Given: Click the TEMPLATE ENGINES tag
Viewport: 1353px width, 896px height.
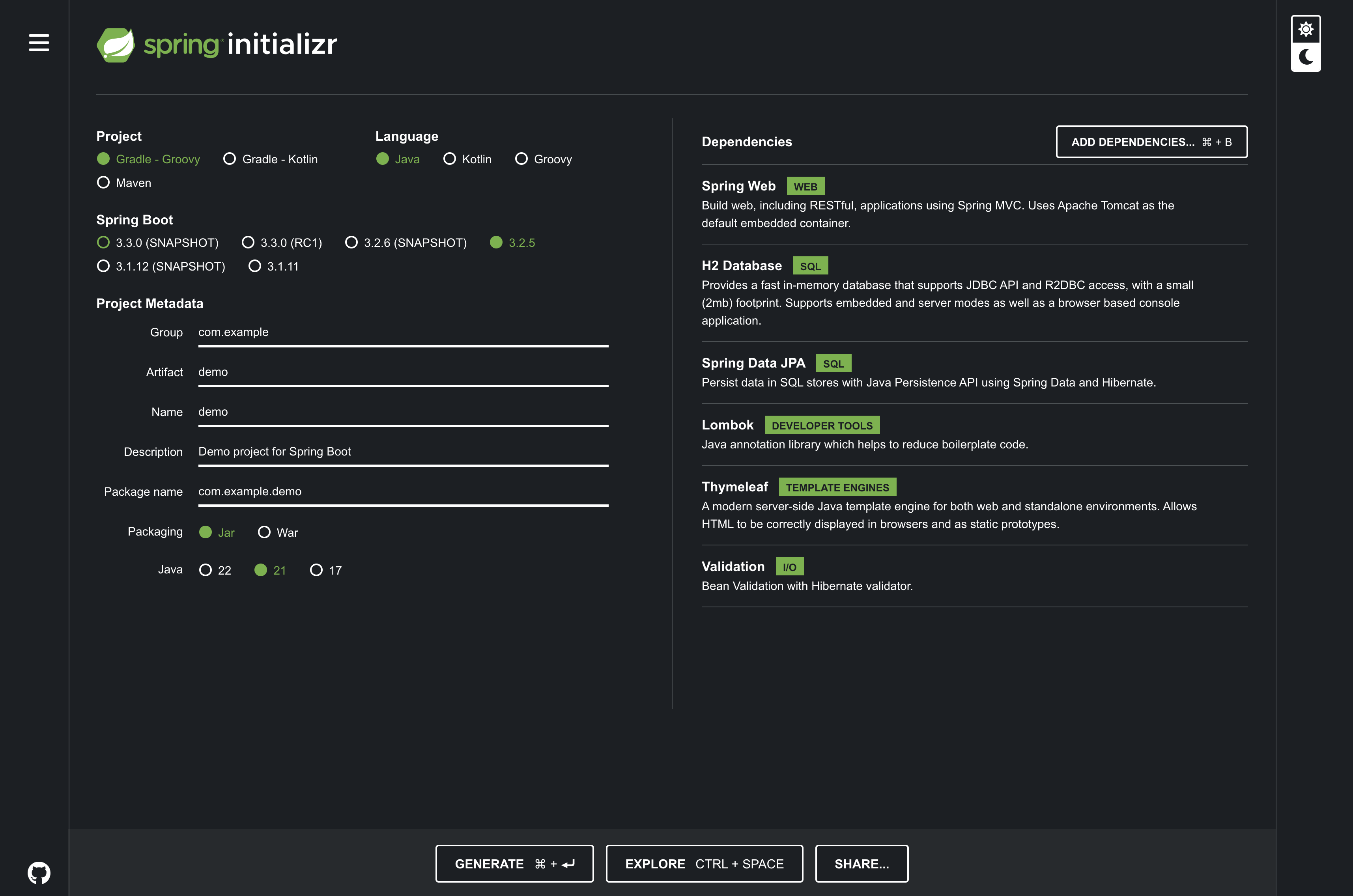Looking at the screenshot, I should (837, 487).
